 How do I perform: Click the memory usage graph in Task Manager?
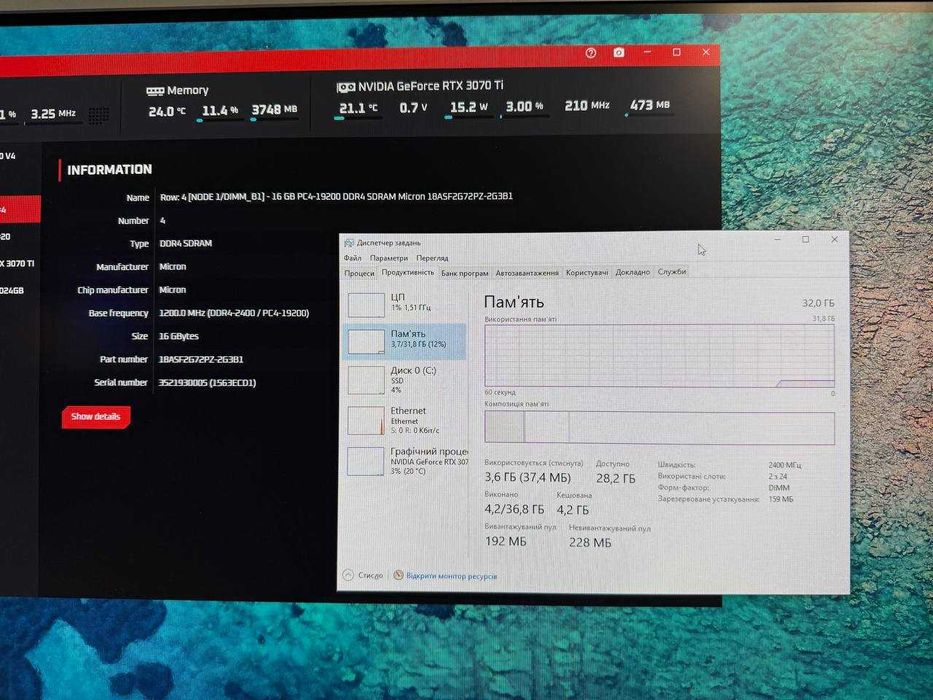[659, 355]
